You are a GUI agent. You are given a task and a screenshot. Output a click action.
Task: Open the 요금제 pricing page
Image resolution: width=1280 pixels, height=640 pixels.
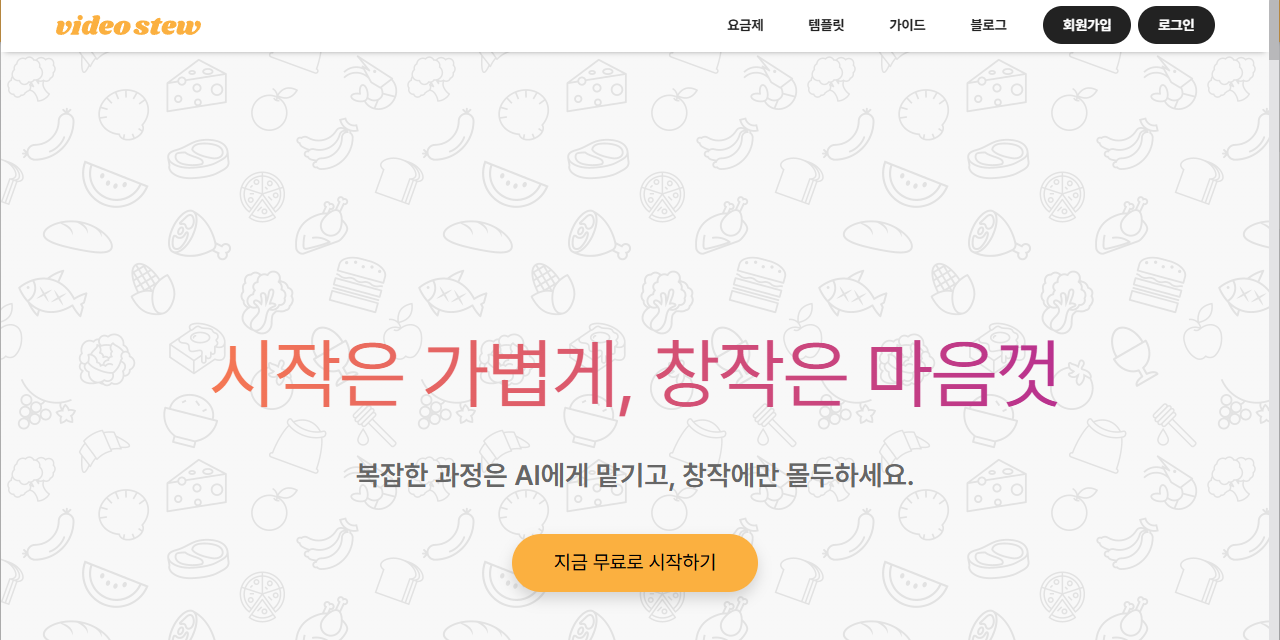tap(745, 25)
